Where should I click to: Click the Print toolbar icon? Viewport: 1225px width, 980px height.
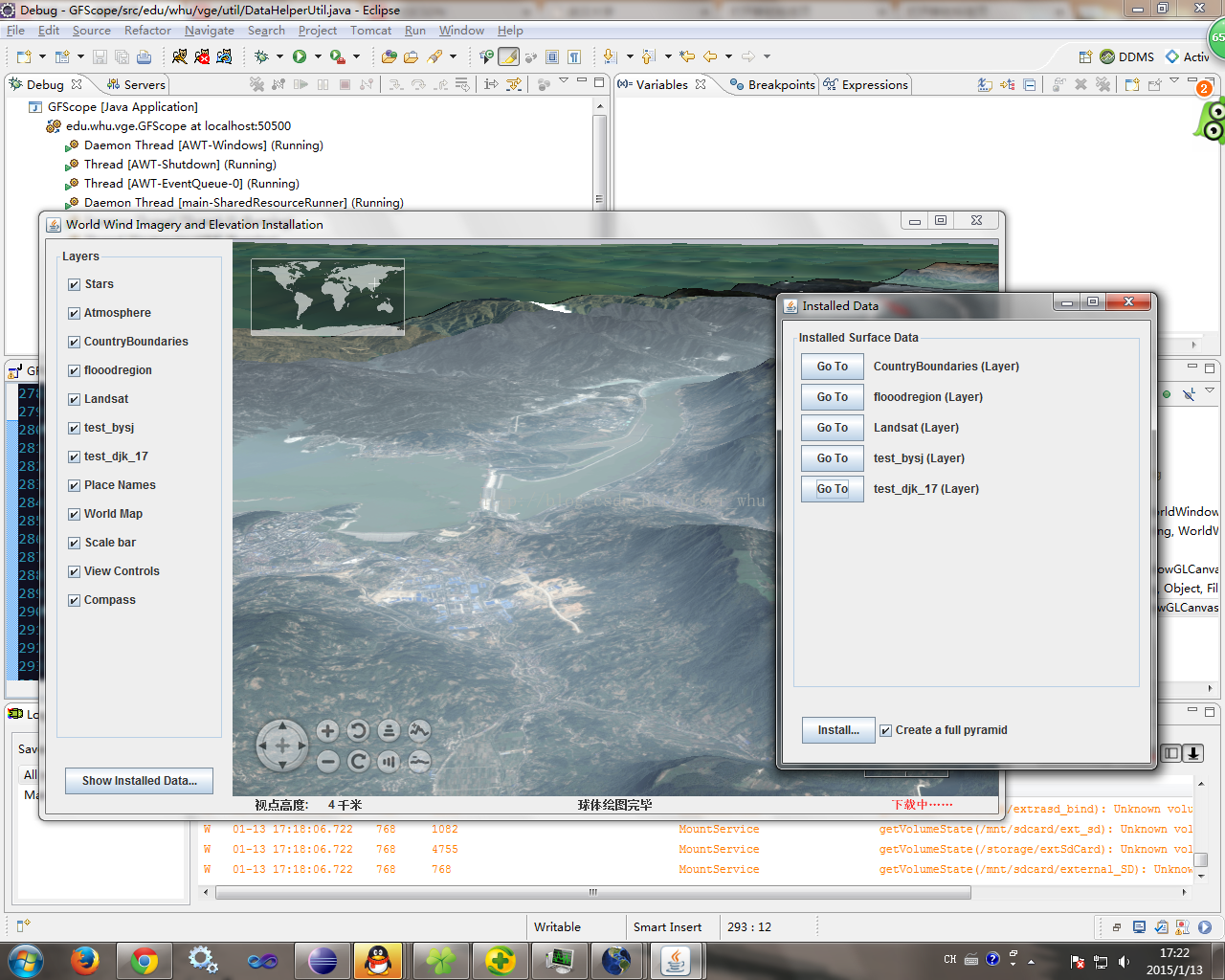tap(144, 56)
